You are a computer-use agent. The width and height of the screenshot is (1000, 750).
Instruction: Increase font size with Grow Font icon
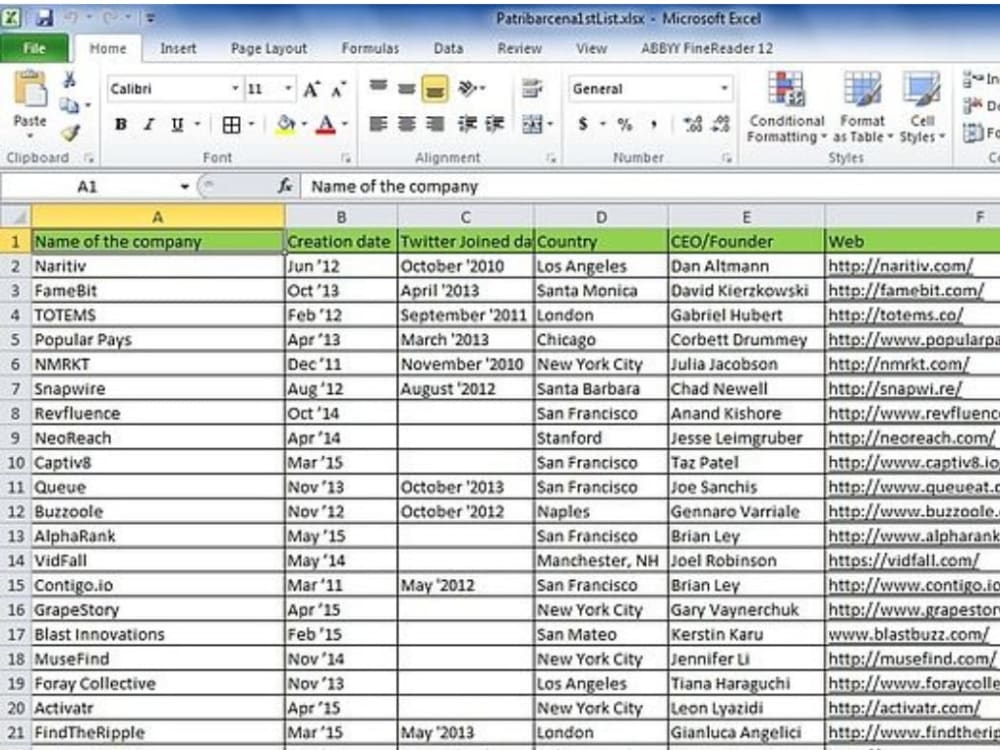pos(311,89)
